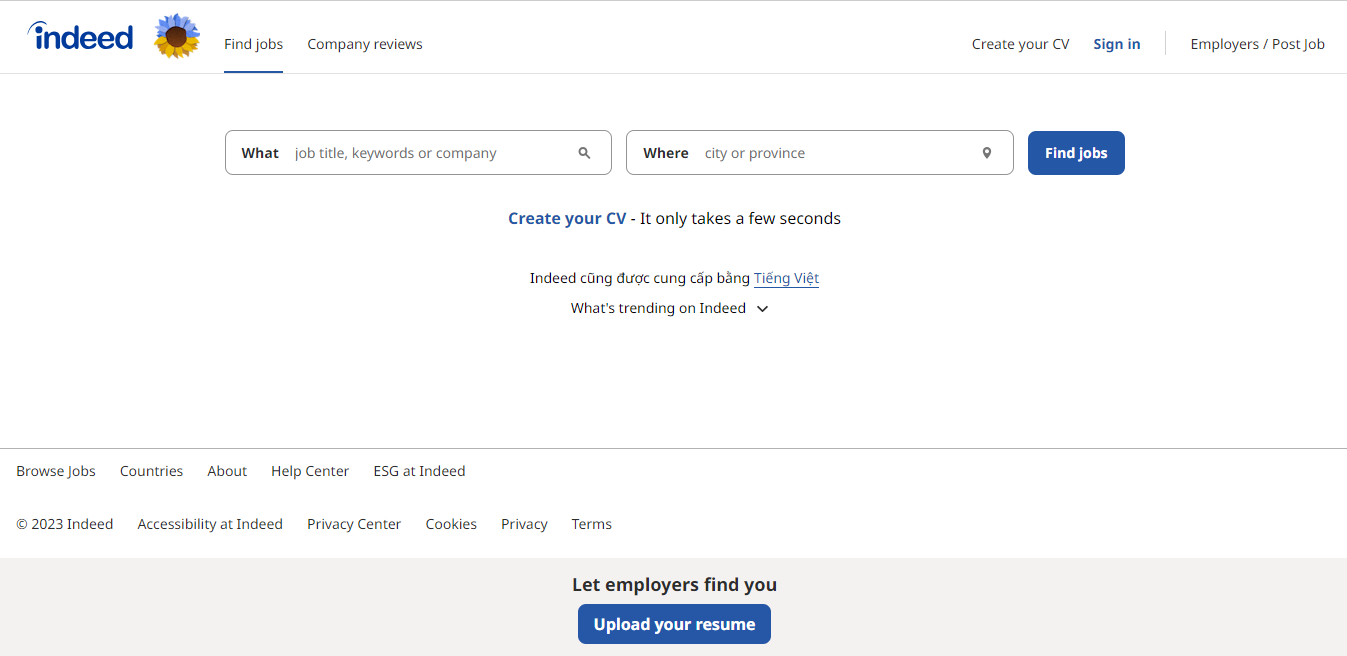Open the Privacy Center link
The image size is (1347, 656).
point(354,524)
